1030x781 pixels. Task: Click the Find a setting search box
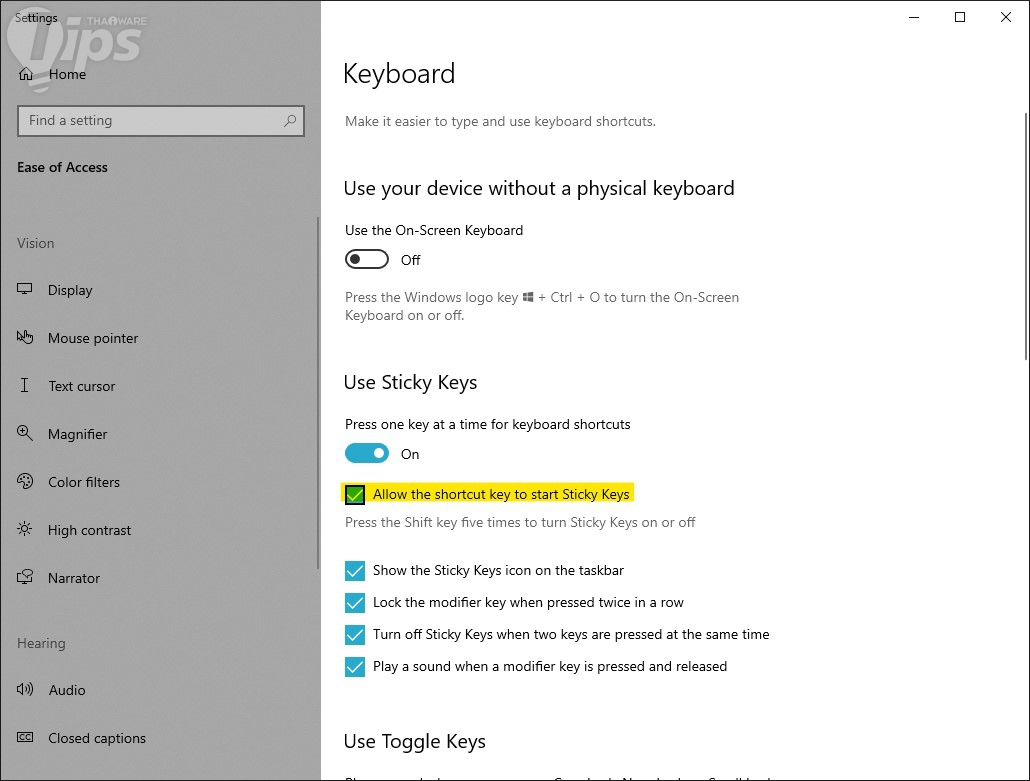150,121
